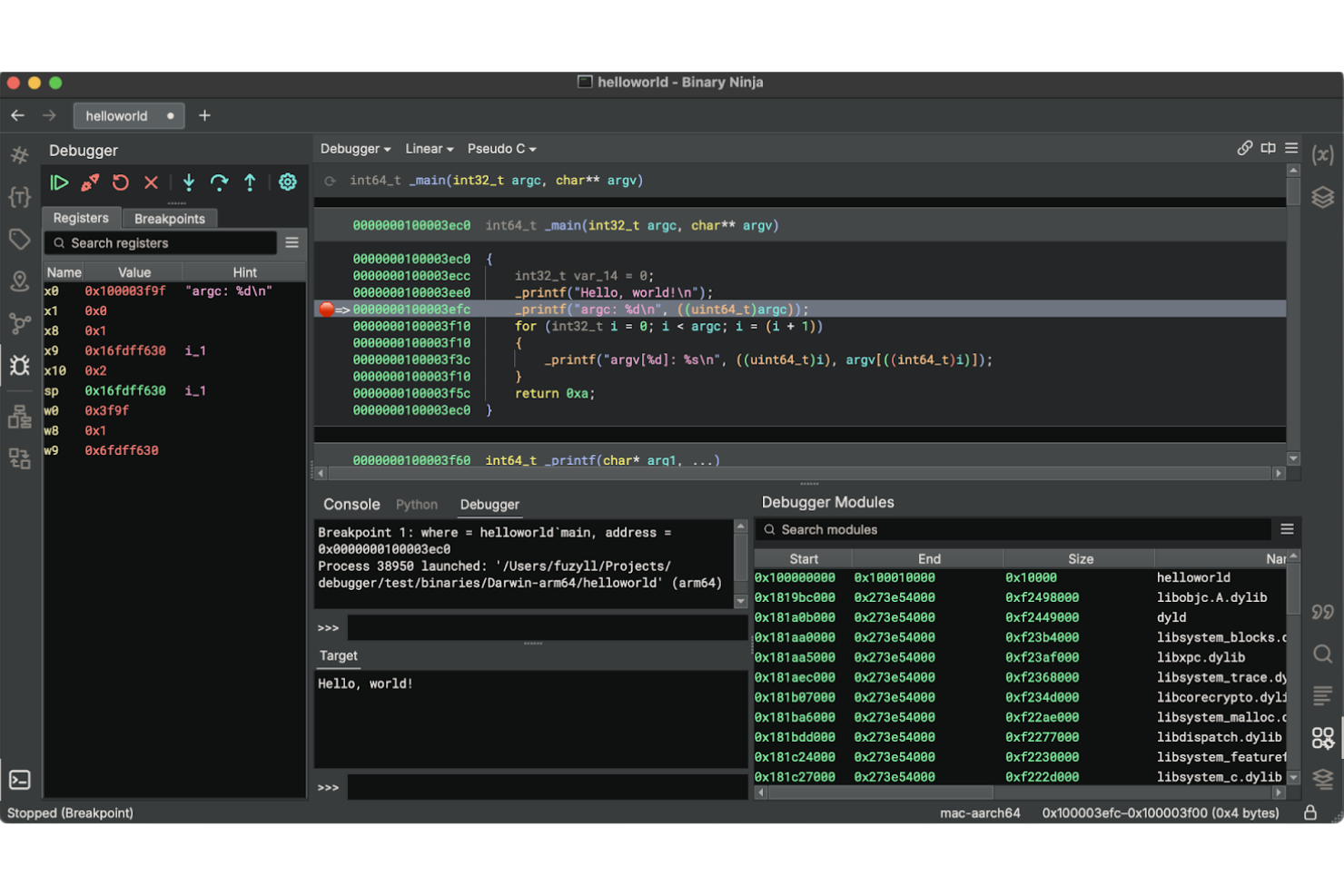
Task: Click the Step Over icon
Action: [219, 182]
